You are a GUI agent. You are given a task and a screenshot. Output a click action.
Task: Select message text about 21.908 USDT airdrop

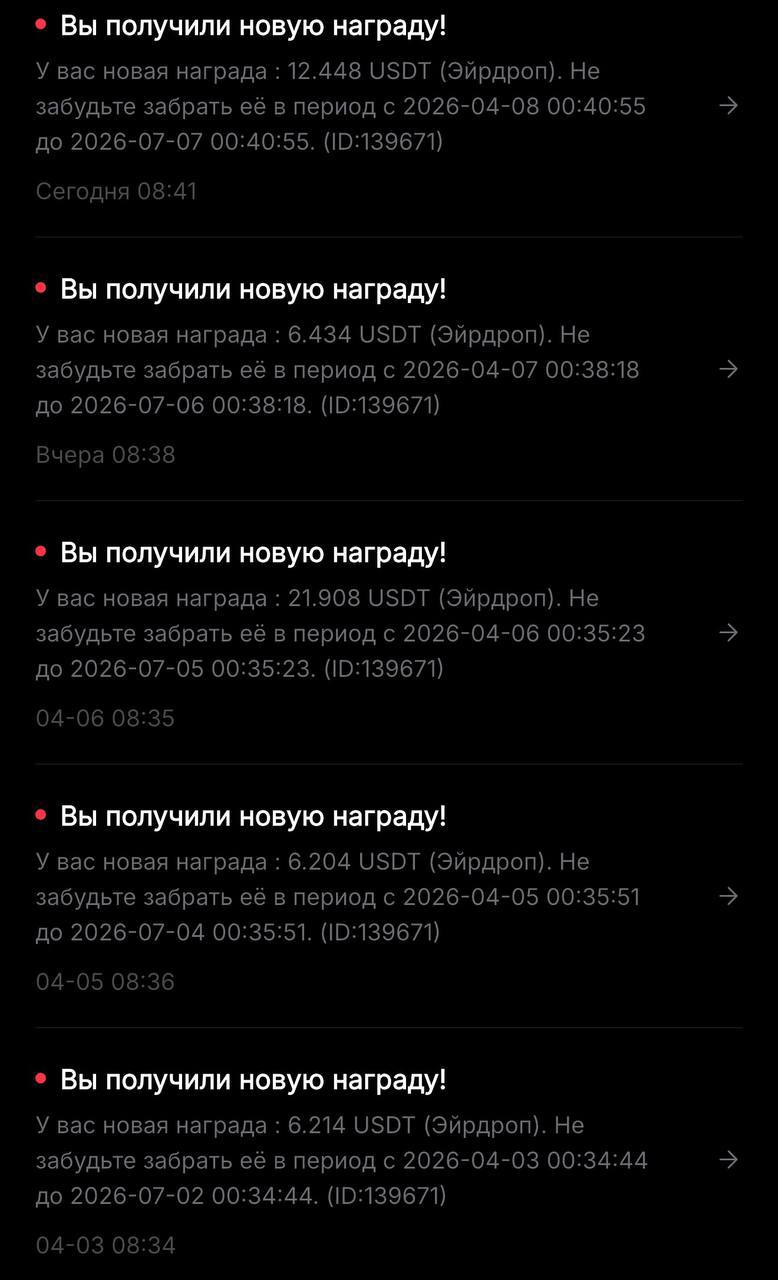(x=340, y=632)
